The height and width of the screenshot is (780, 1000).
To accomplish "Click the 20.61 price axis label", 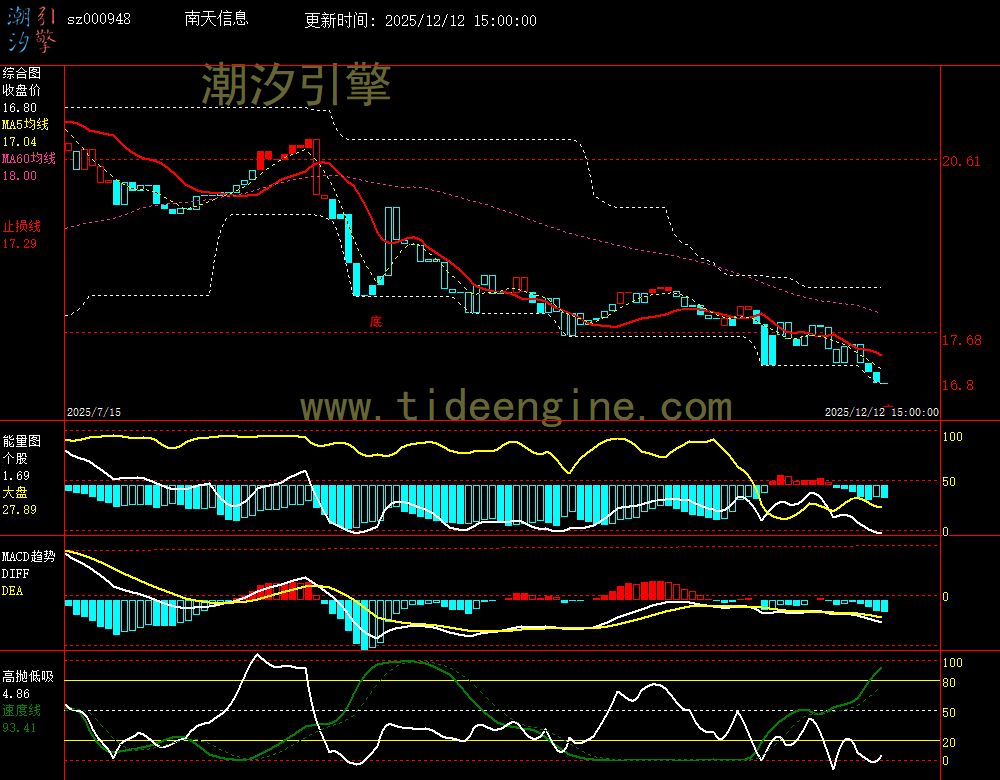I will tap(961, 161).
